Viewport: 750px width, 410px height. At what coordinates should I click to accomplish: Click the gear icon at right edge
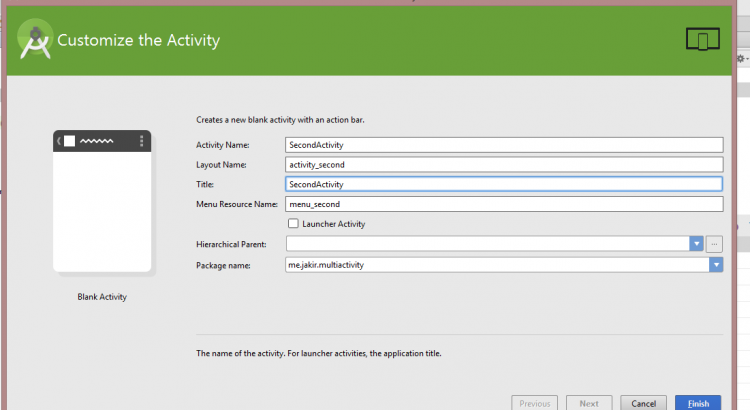tap(741, 60)
